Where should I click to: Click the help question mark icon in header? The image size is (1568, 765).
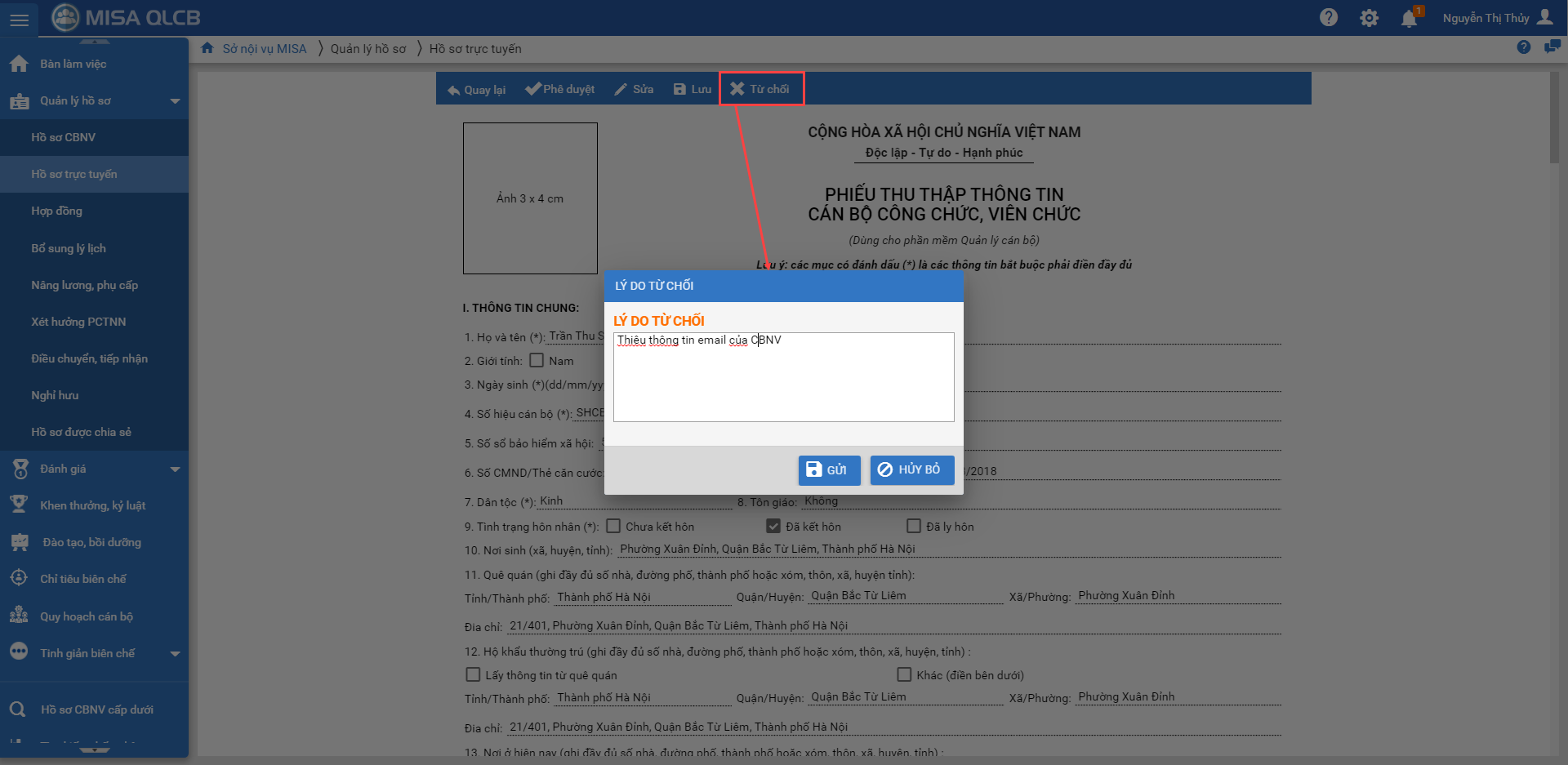(x=1329, y=18)
